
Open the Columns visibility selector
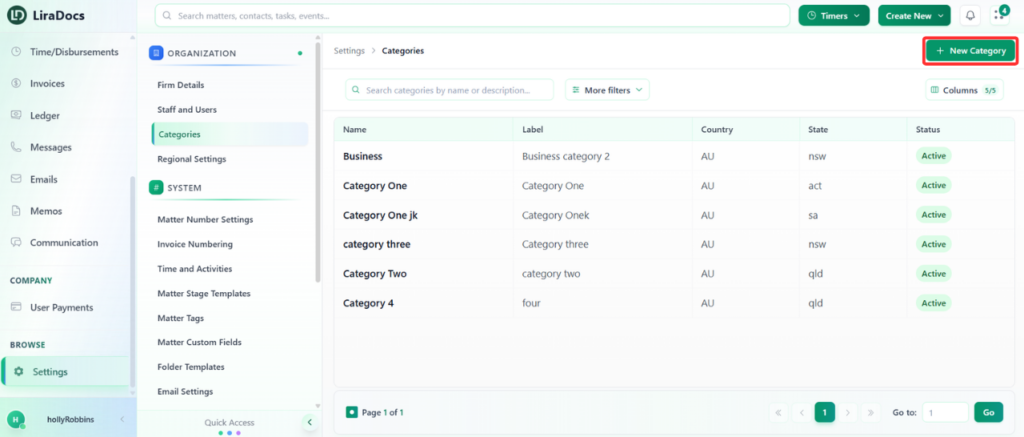[x=964, y=90]
